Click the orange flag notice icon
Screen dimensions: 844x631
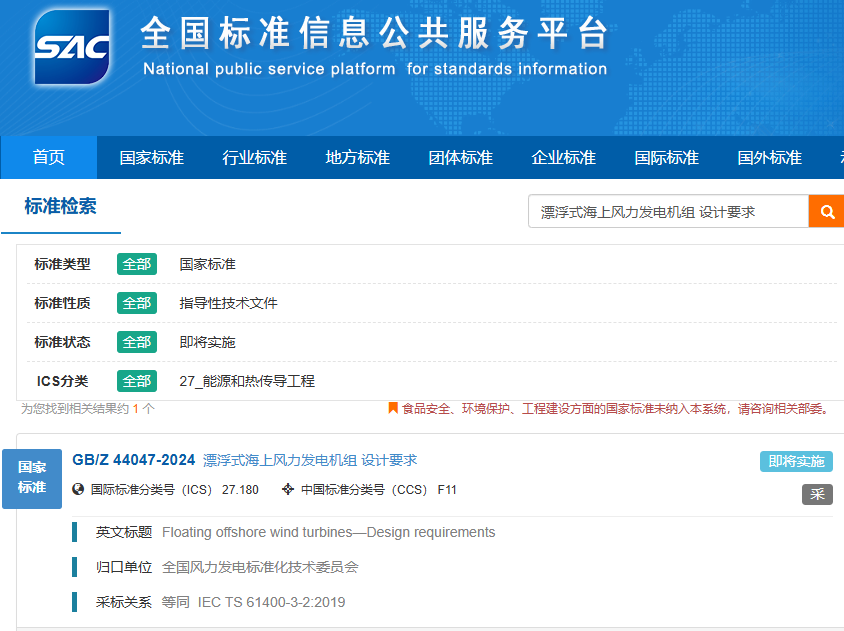pyautogui.click(x=393, y=408)
